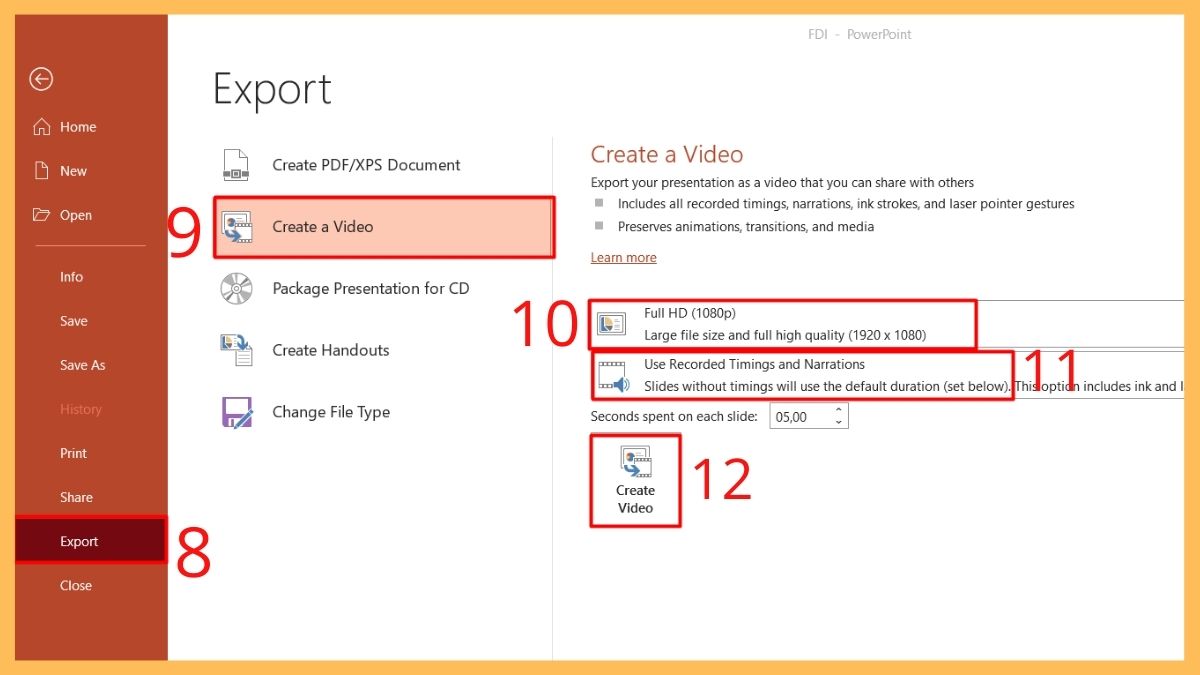Click Close in the sidebar

pos(75,585)
